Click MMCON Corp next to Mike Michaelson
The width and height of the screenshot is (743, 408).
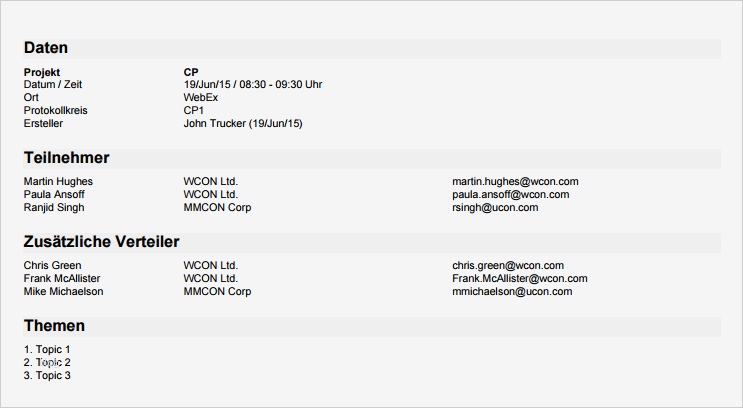pyautogui.click(x=217, y=291)
